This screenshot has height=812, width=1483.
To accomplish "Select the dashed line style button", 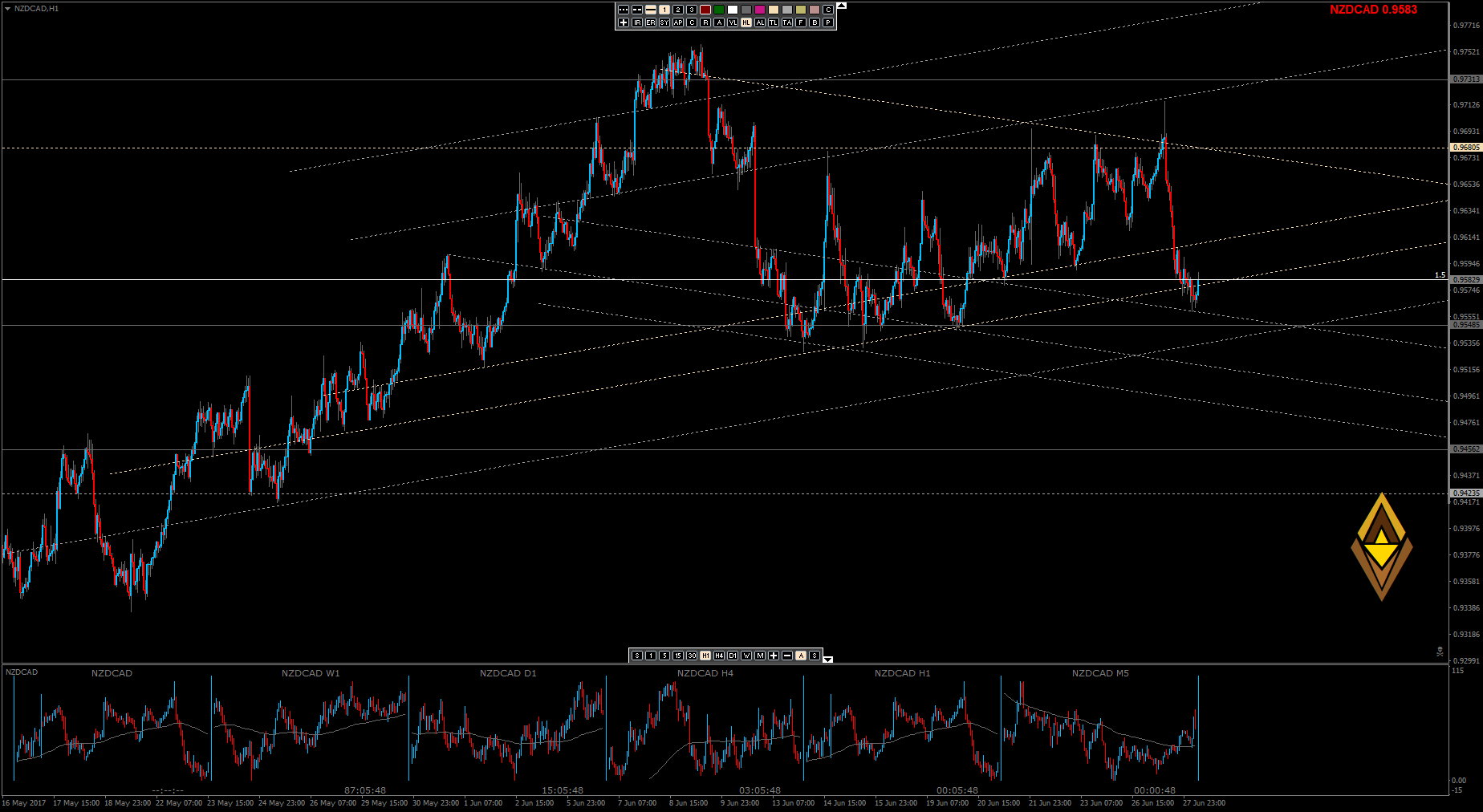I will tap(637, 10).
